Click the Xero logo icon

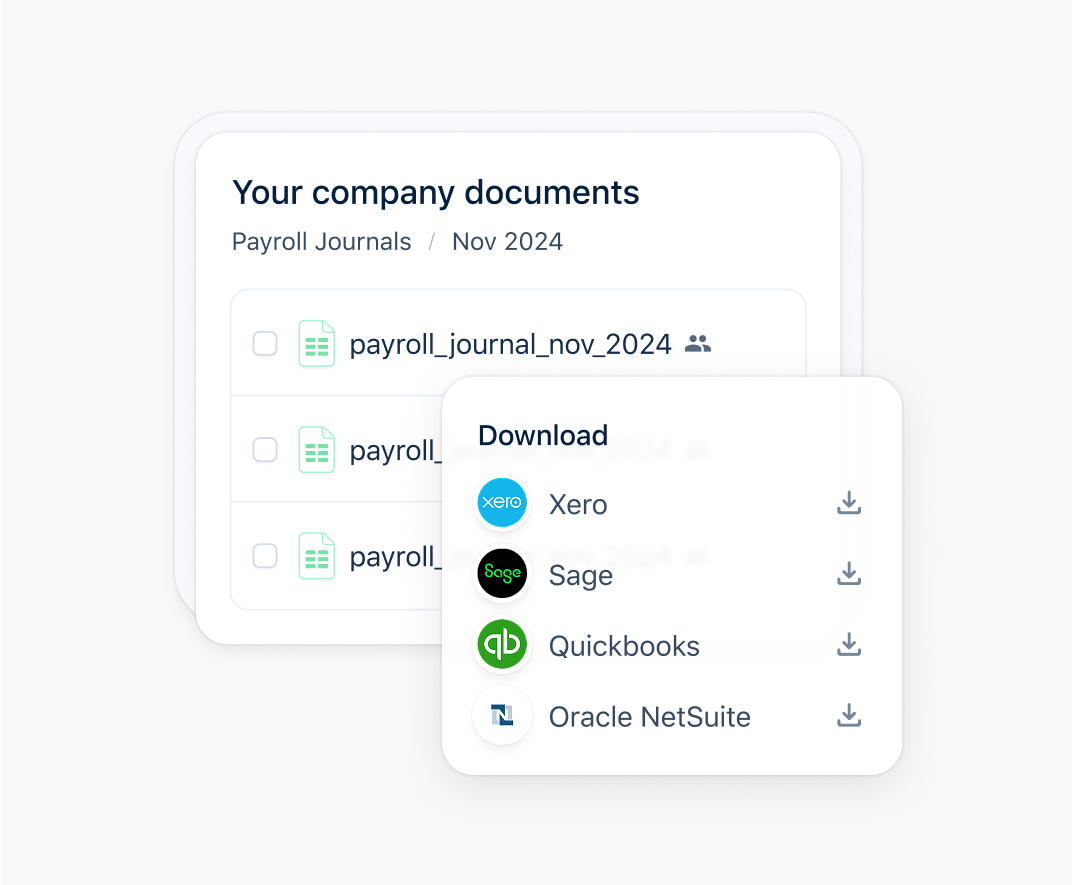click(x=502, y=503)
